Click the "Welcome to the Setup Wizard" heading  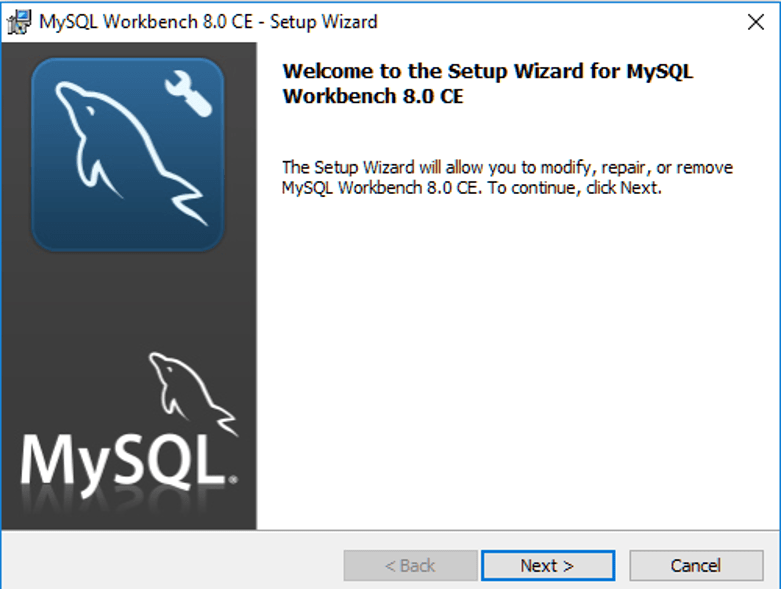(488, 84)
